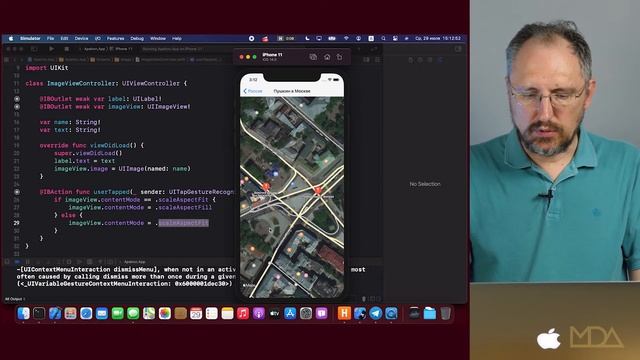The image size is (640, 360).
Task: Select highlighted scaleAspectFit on line 29
Action: pyautogui.click(x=184, y=223)
